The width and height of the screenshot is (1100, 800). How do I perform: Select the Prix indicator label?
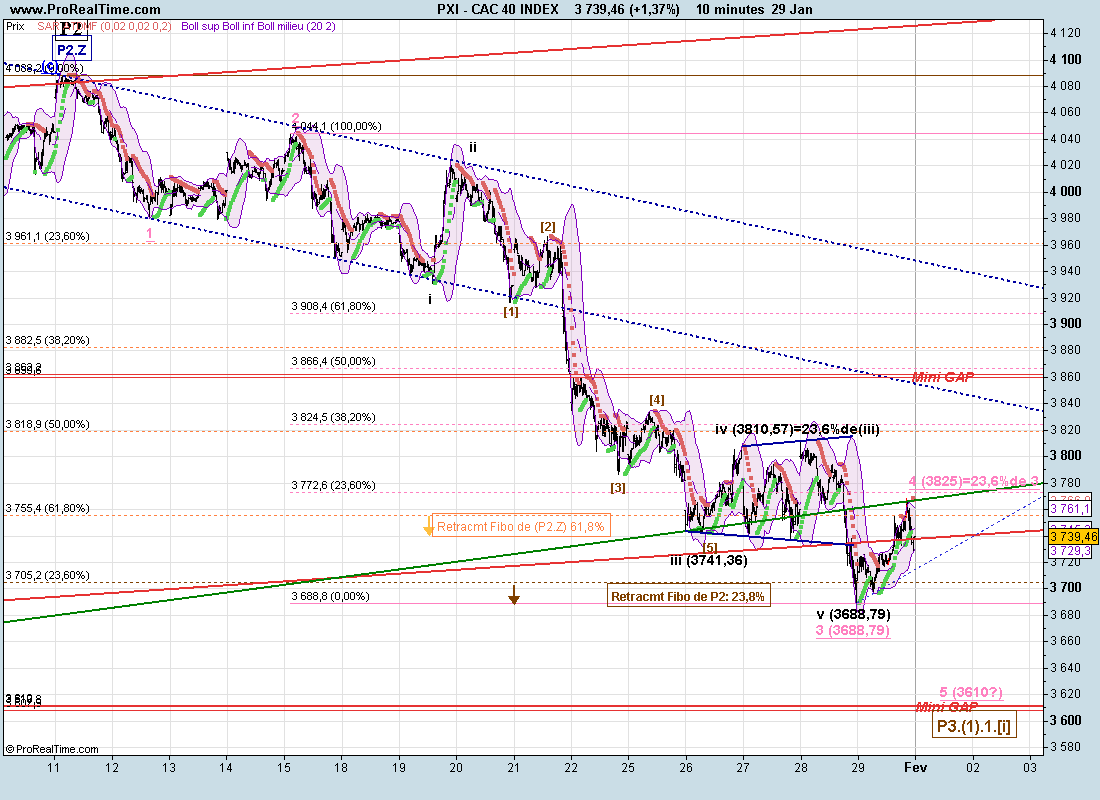(x=15, y=26)
